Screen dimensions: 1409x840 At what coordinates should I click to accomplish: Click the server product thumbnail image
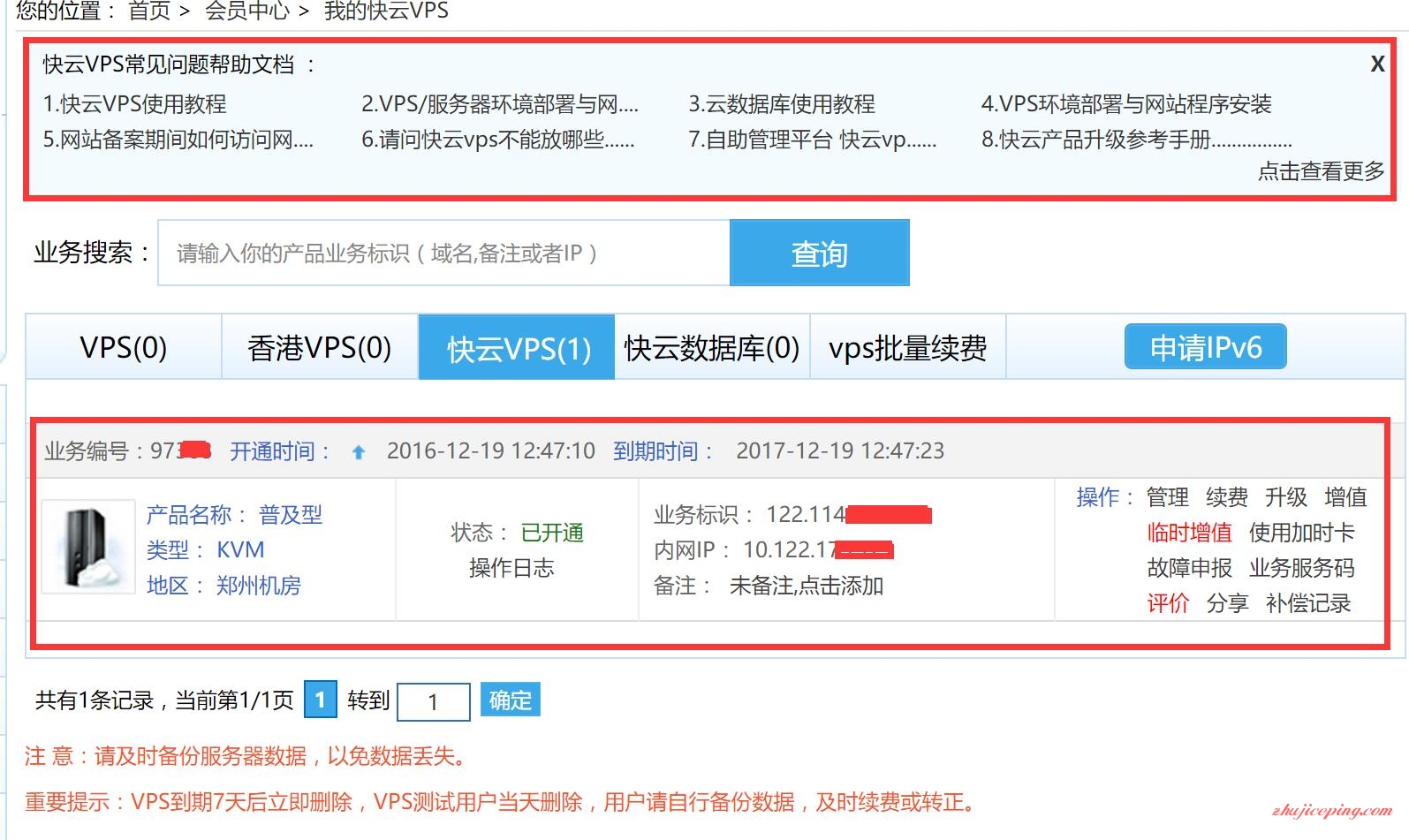point(87,548)
